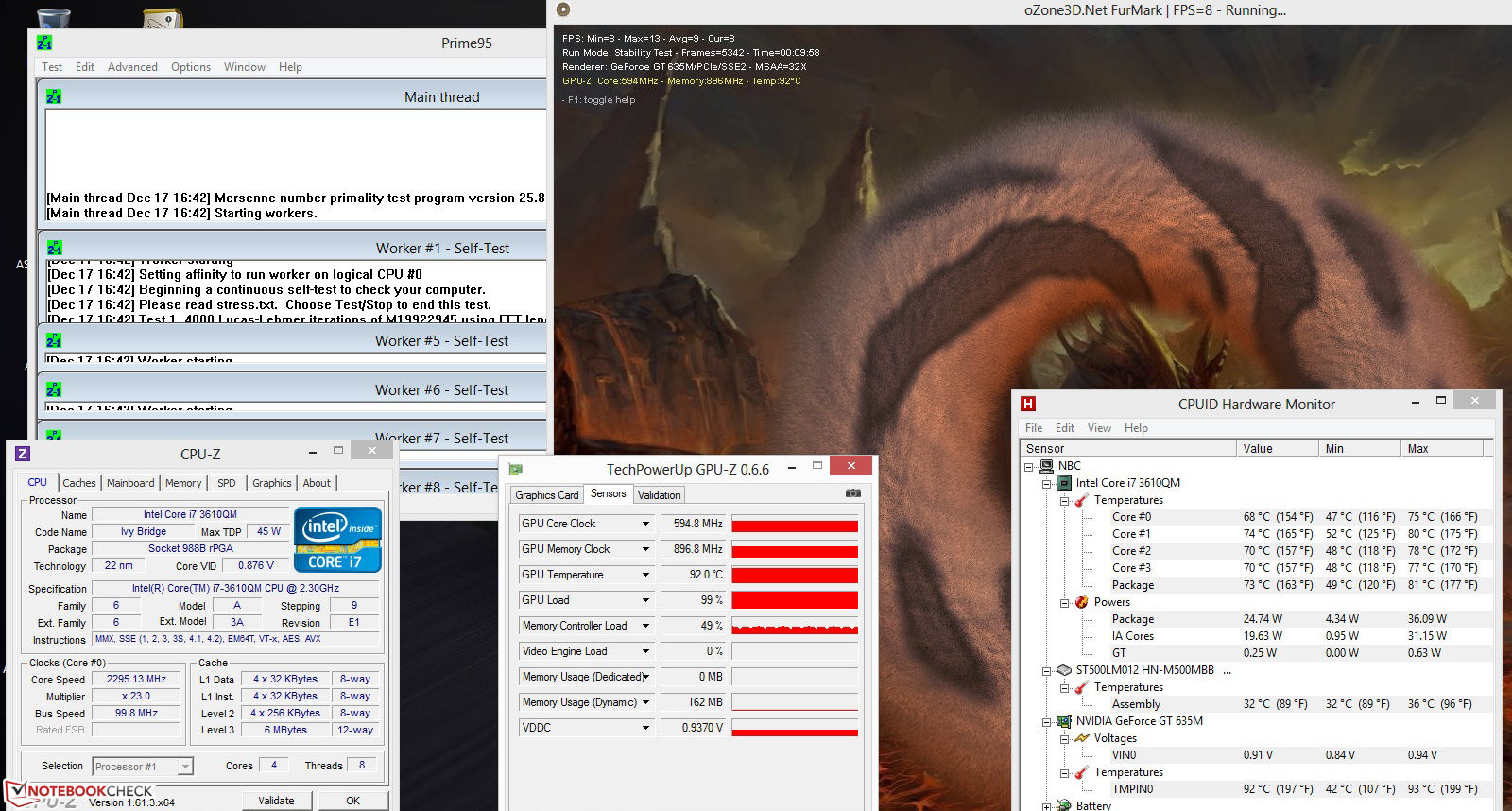The image size is (1512, 811).
Task: Open the Memory Usage (Dynamic) dropdown
Action: (x=646, y=702)
